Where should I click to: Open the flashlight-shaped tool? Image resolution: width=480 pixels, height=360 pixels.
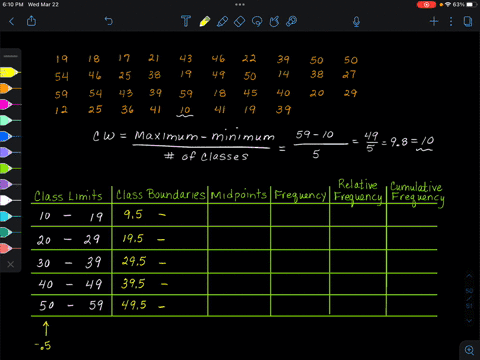[292, 21]
